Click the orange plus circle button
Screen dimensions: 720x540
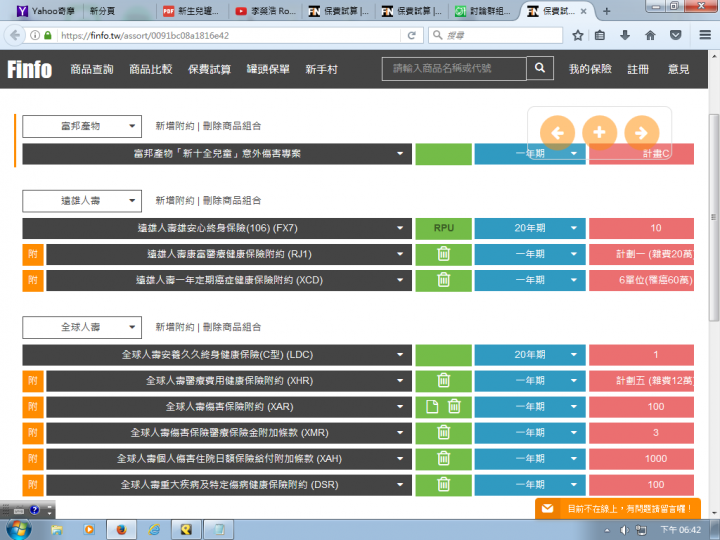point(599,133)
